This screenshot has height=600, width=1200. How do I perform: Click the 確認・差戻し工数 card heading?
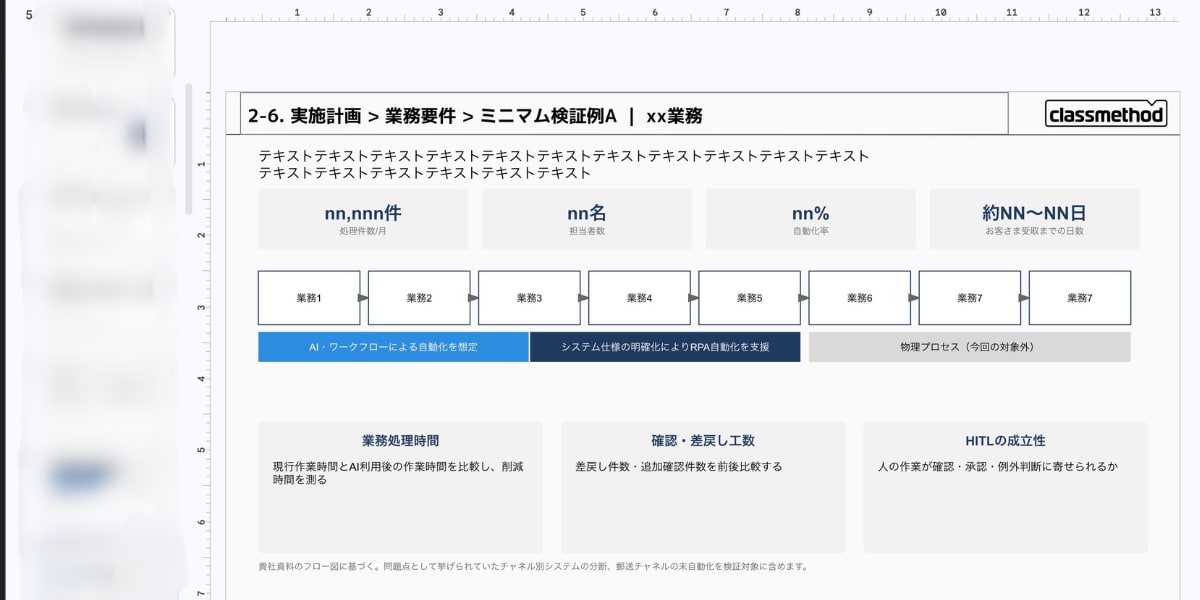tap(703, 440)
